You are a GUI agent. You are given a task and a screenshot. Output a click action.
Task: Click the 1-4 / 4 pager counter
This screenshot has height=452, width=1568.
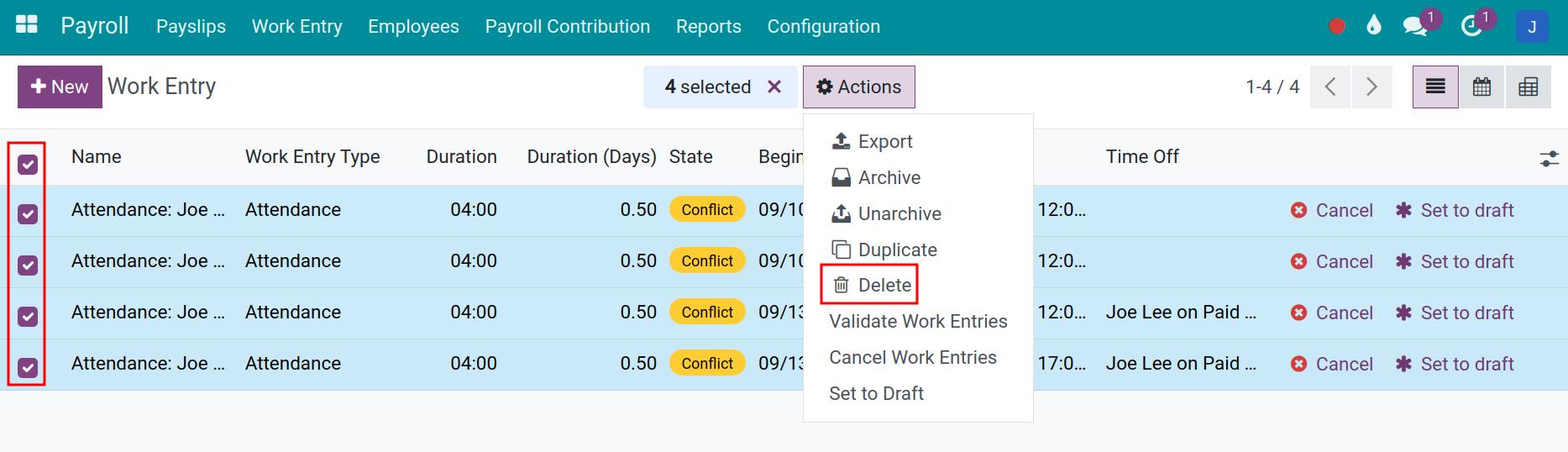click(1272, 87)
